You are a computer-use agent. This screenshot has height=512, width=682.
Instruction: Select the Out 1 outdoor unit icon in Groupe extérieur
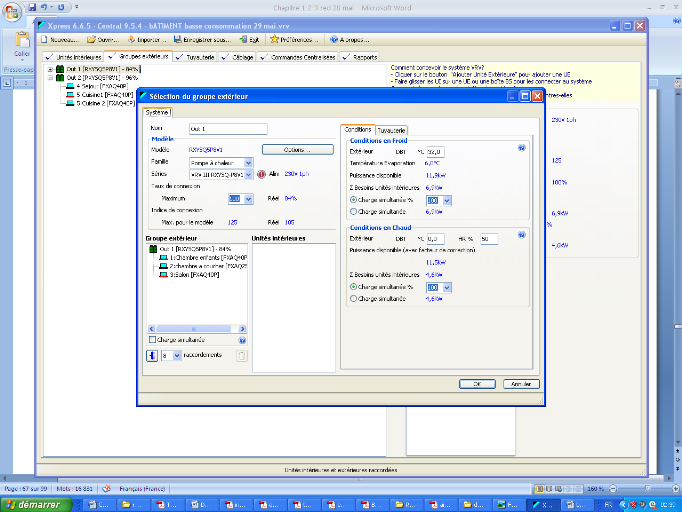pos(154,248)
